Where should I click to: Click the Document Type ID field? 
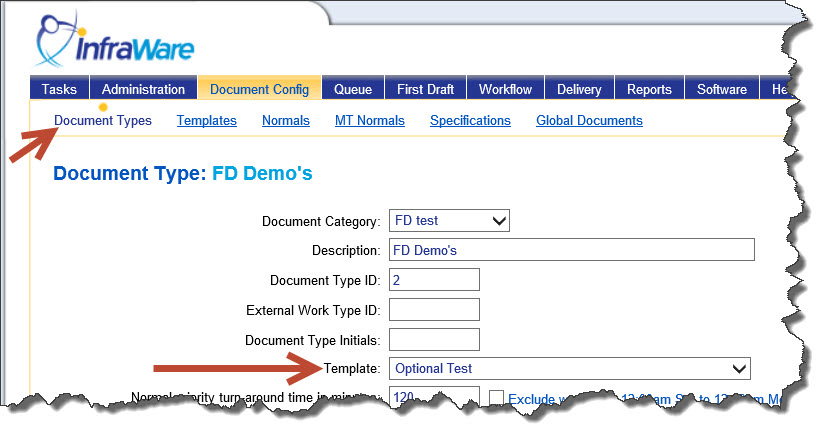coord(434,280)
